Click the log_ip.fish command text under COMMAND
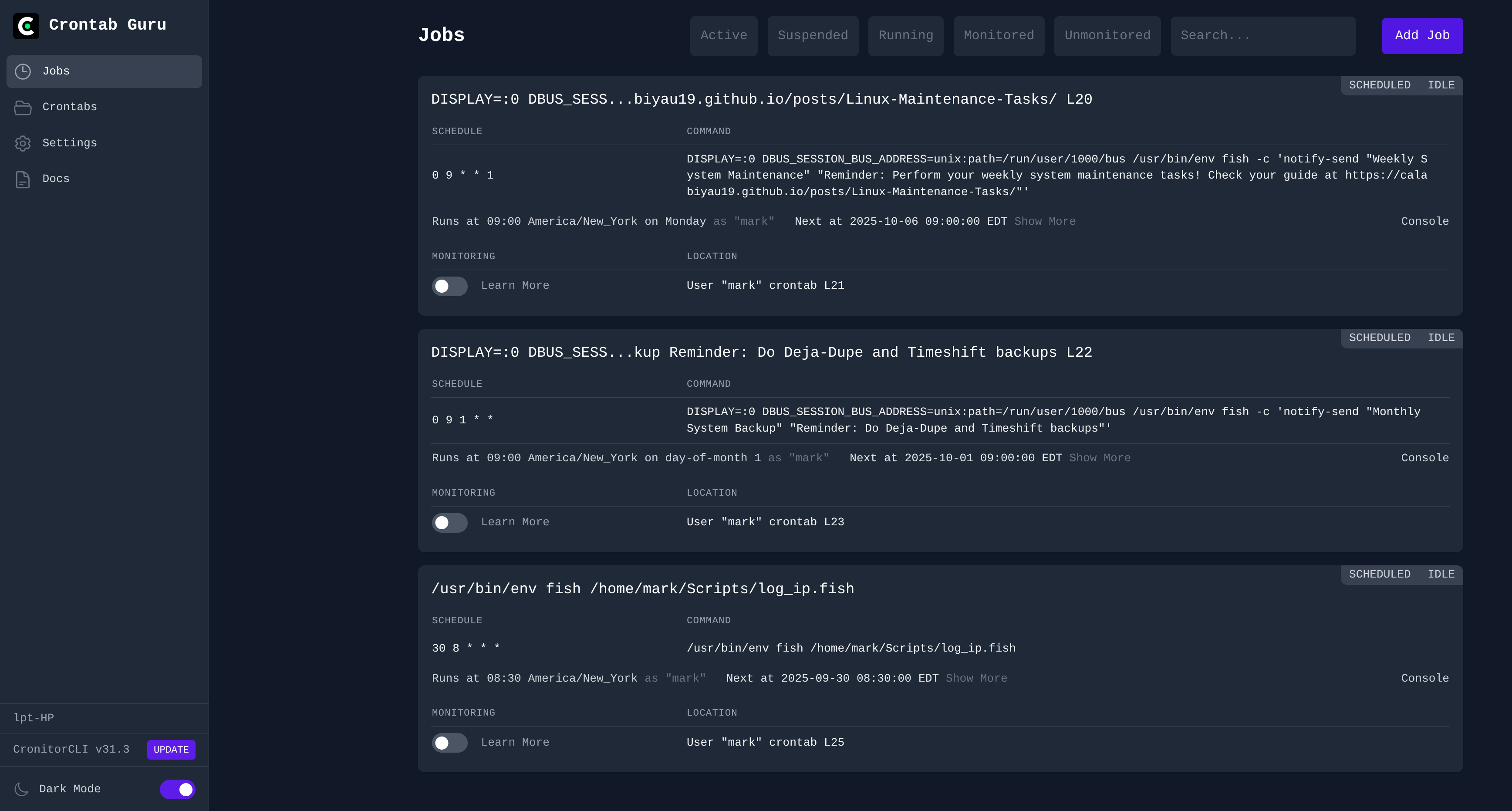Screen dimensions: 1512x811 [x=851, y=649]
